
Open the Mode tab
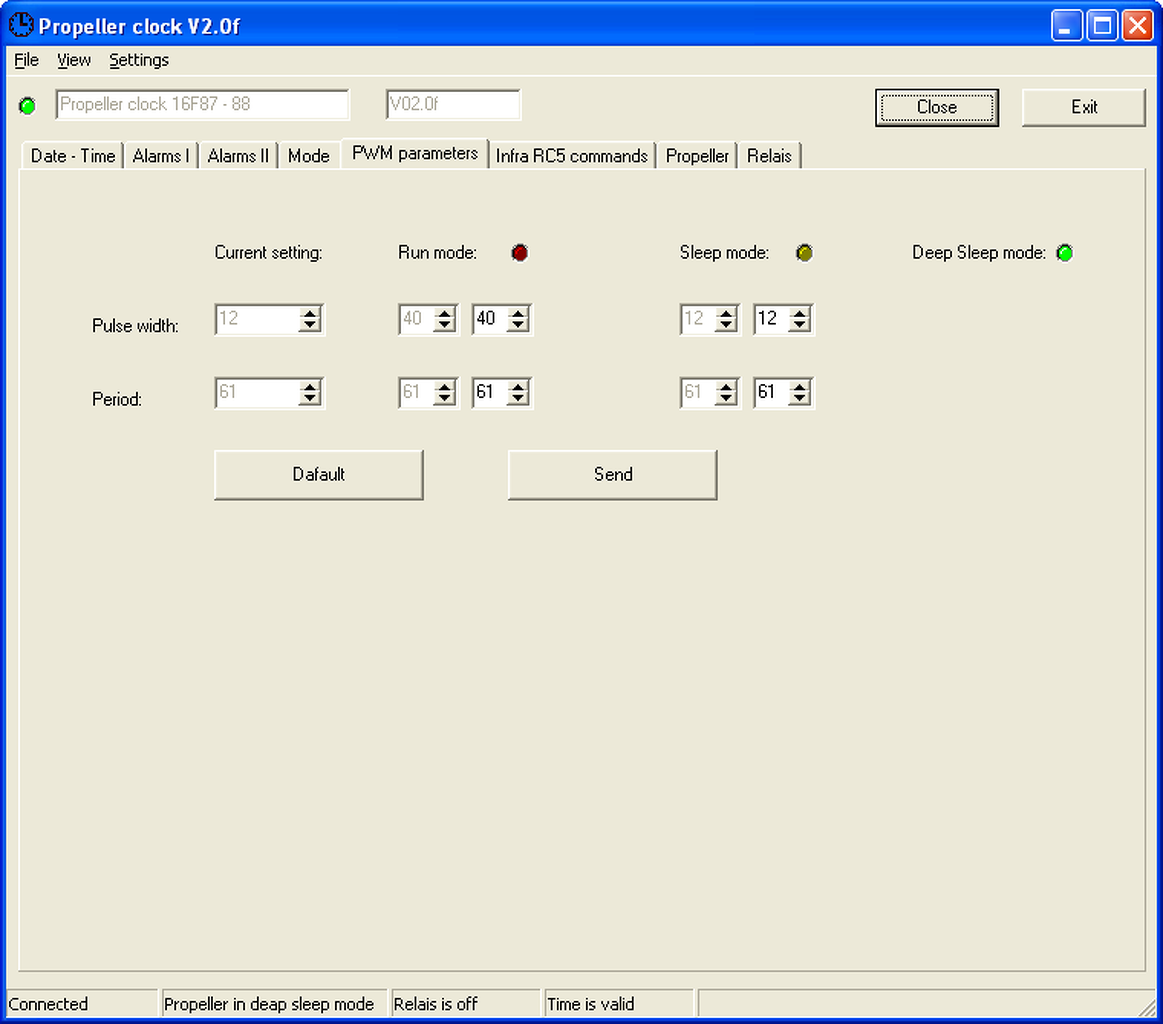click(309, 156)
